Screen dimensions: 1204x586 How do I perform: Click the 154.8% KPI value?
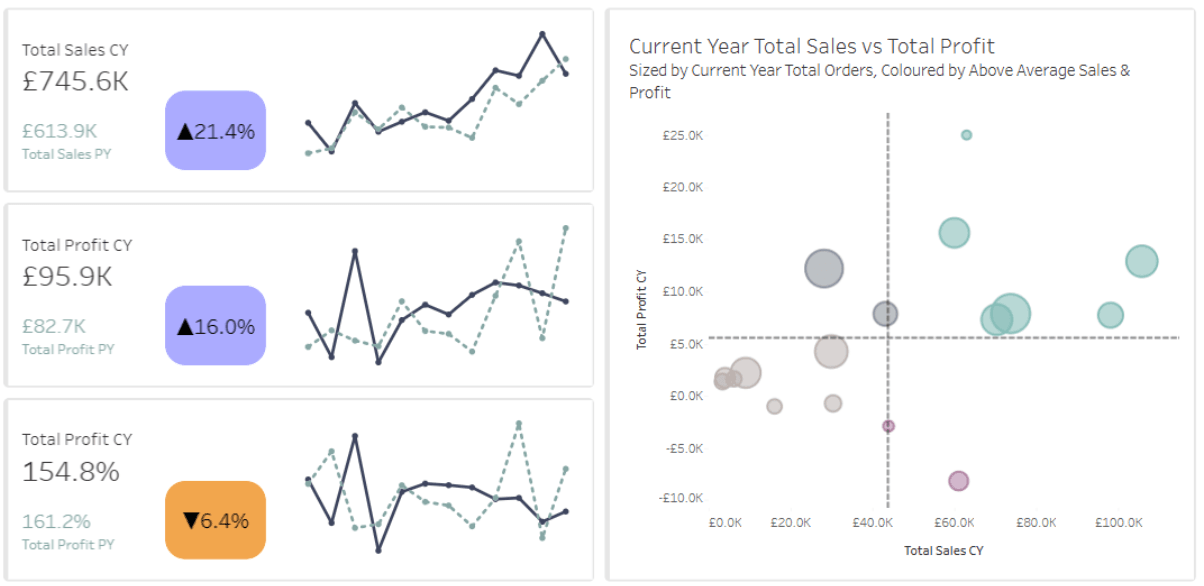tap(71, 471)
